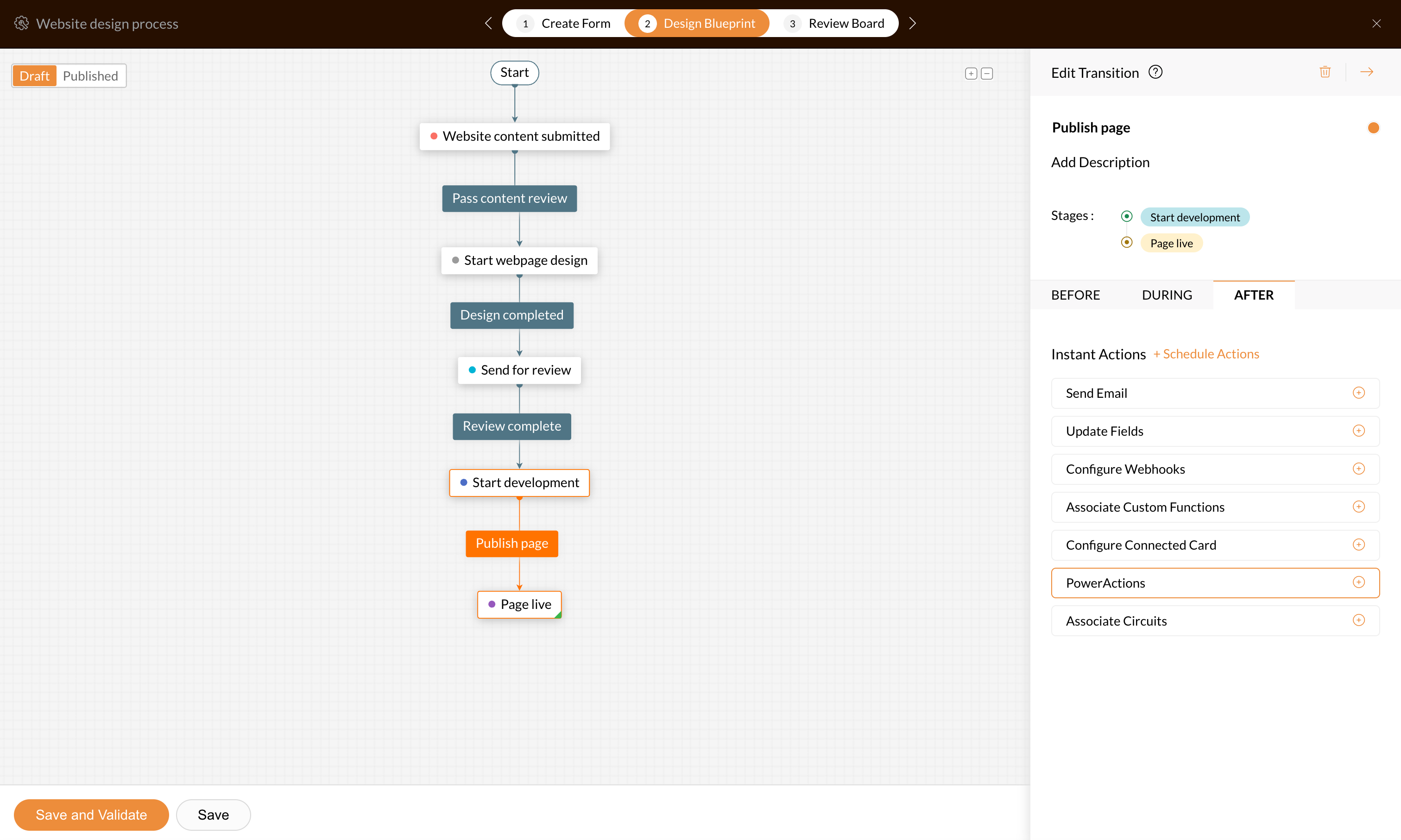Select the Draft toggle option
This screenshot has width=1401, height=840.
tap(35, 76)
